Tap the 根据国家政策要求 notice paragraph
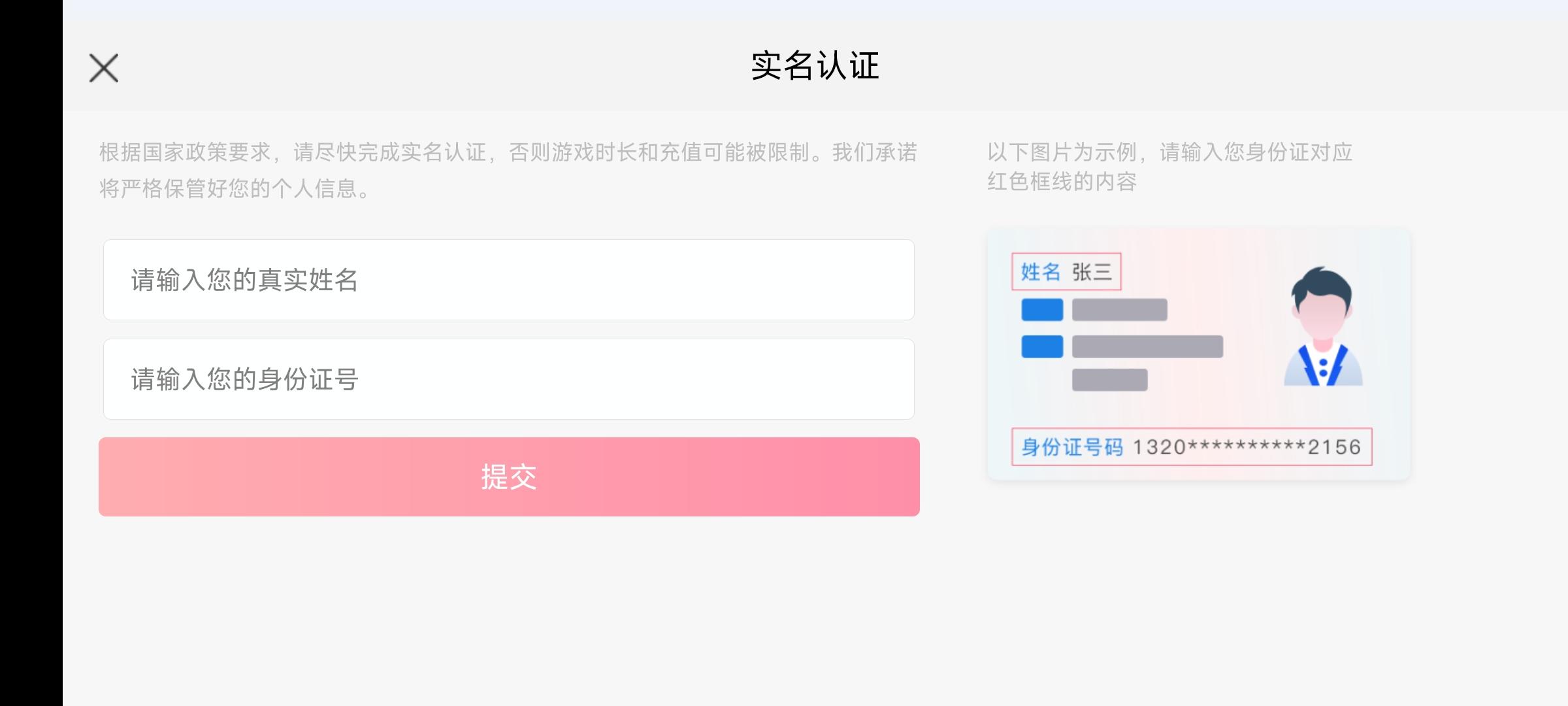Viewport: 1568px width, 706px height. point(508,170)
